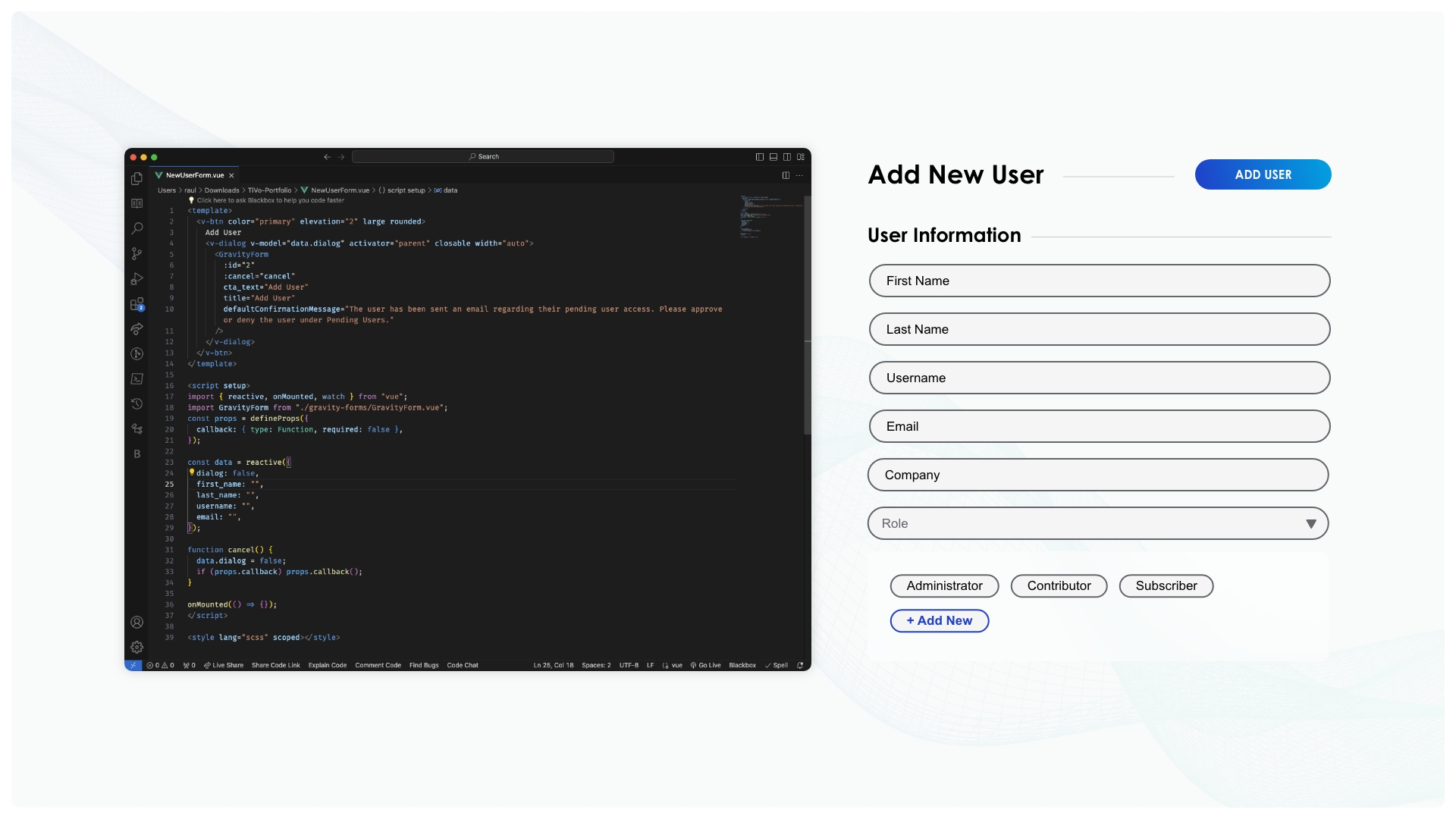Click the Search magnifier icon in activity bar

(136, 228)
